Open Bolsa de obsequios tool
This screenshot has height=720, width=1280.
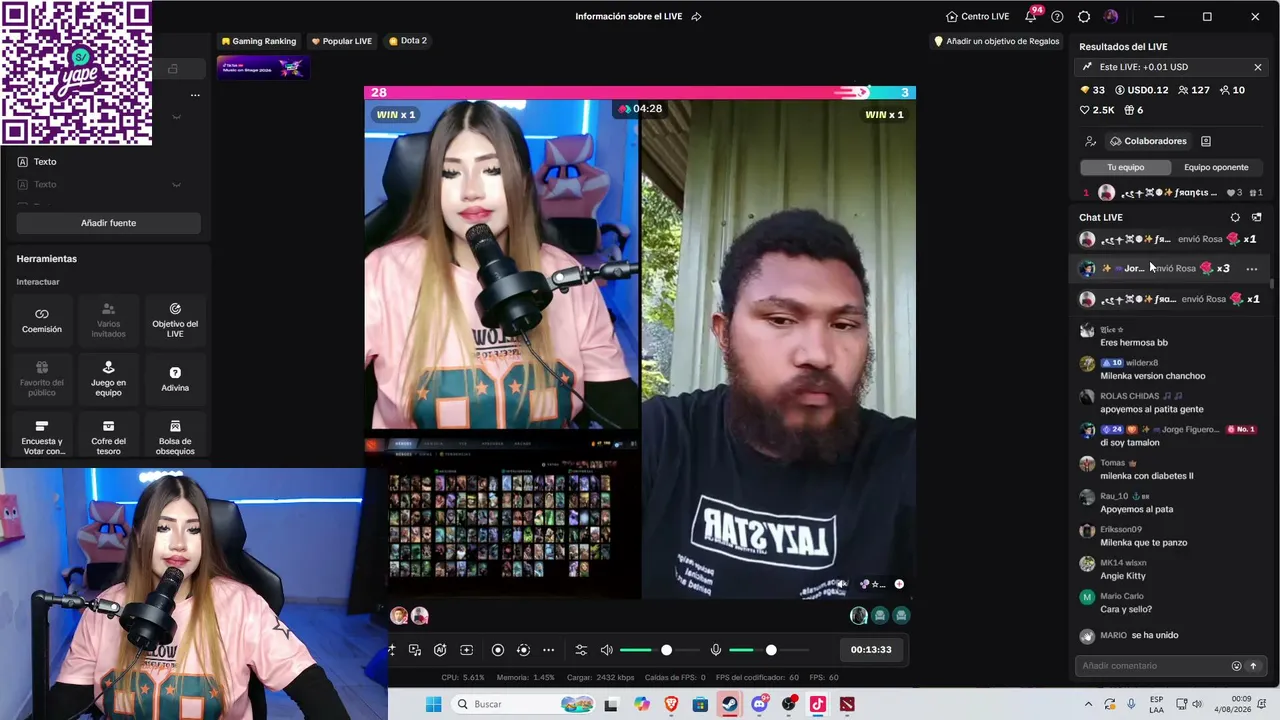[175, 437]
